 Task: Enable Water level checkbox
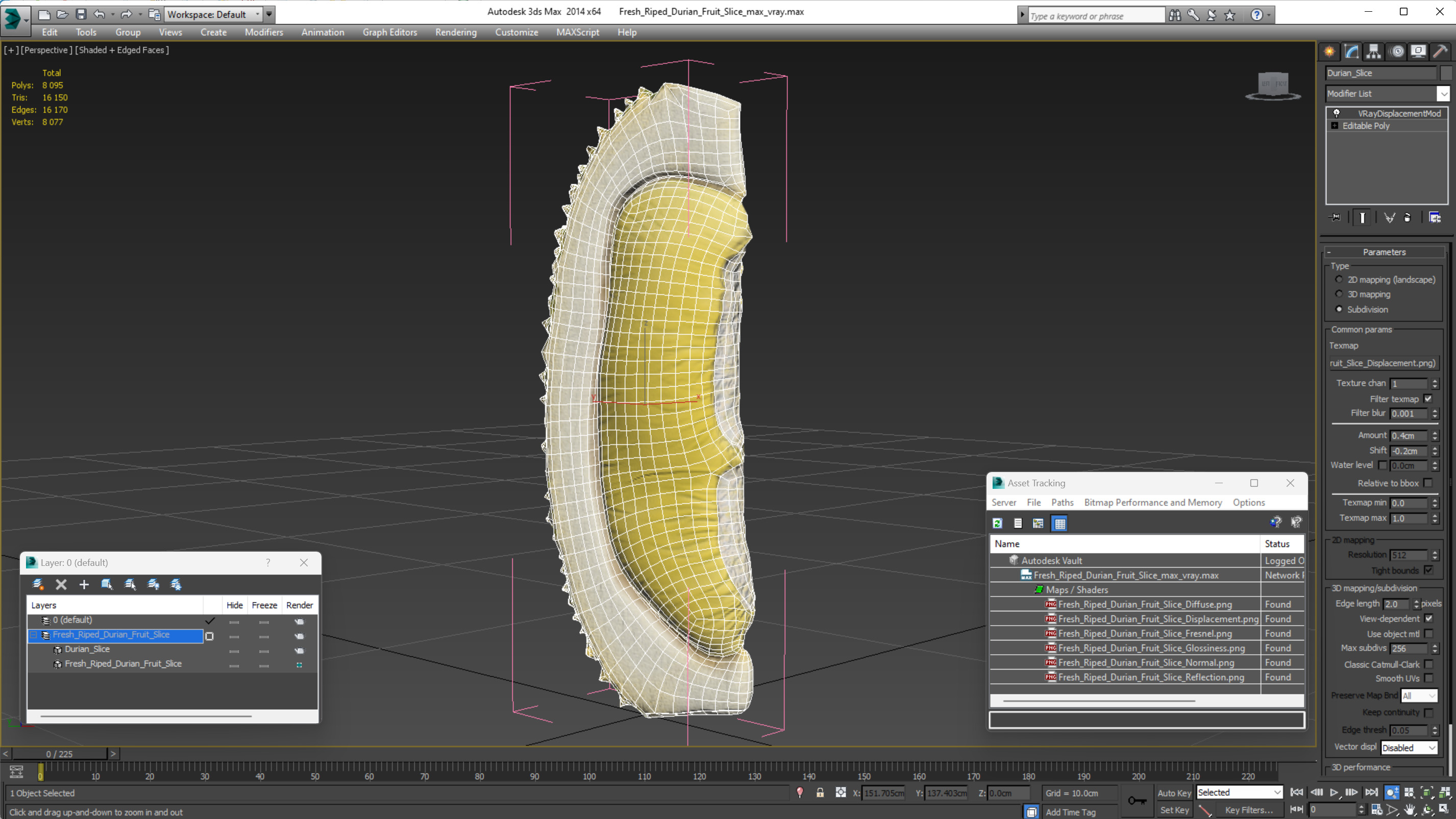[1383, 465]
